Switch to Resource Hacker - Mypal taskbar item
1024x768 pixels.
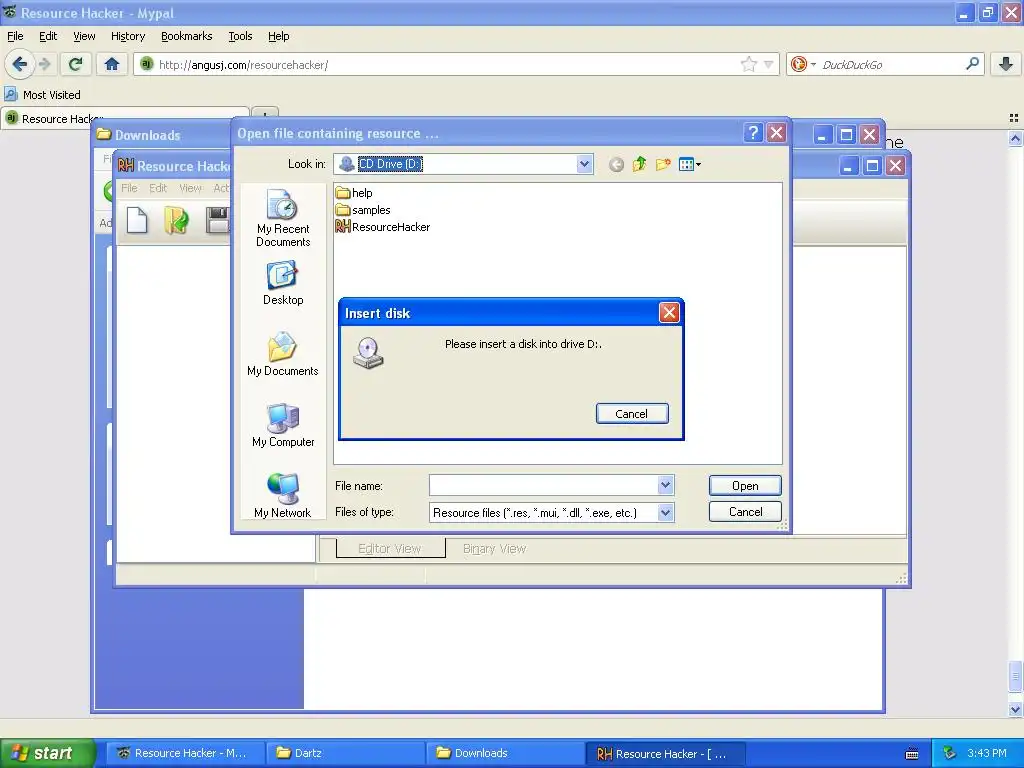[185, 753]
